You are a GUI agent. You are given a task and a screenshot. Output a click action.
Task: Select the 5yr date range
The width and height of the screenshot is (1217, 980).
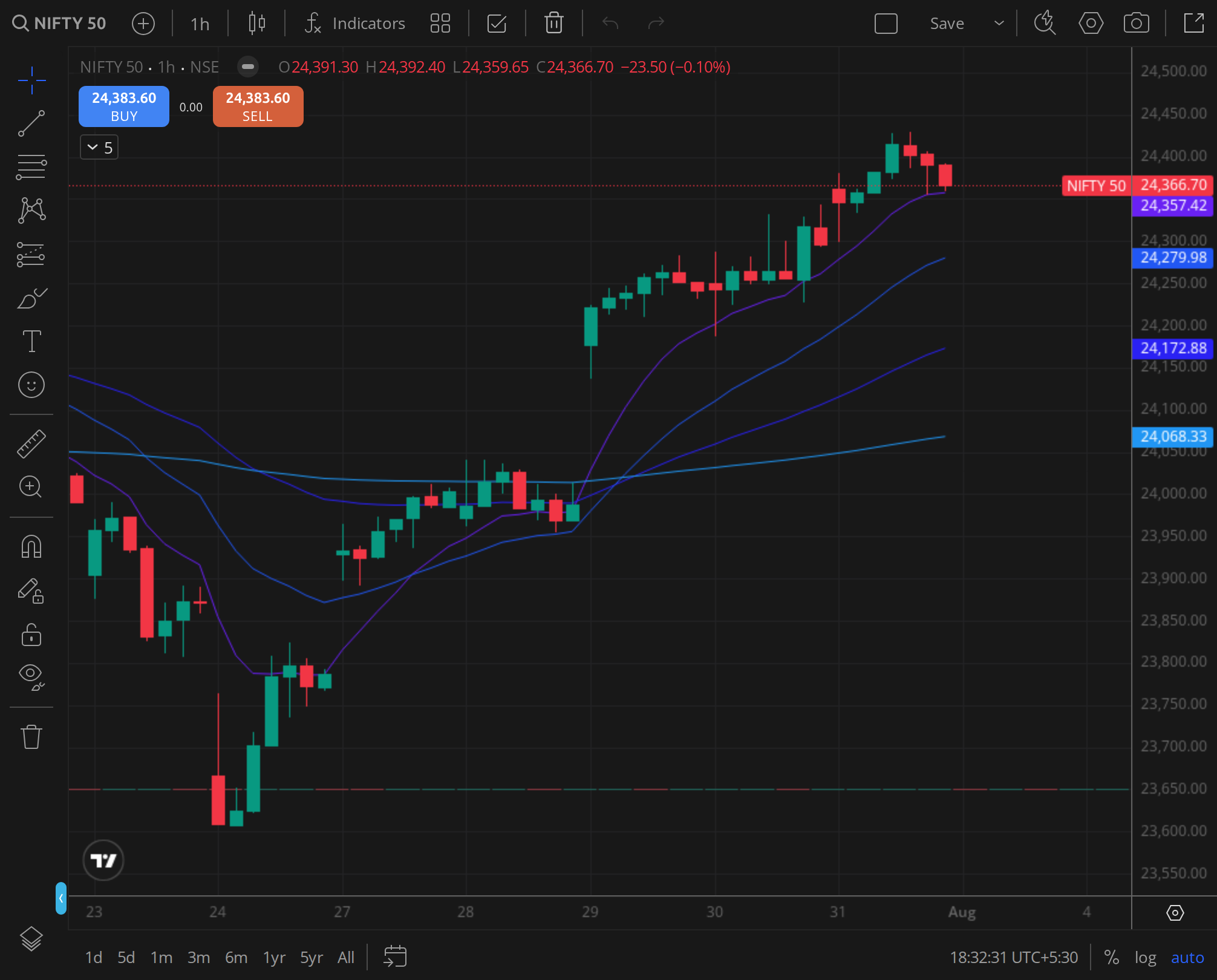312,958
